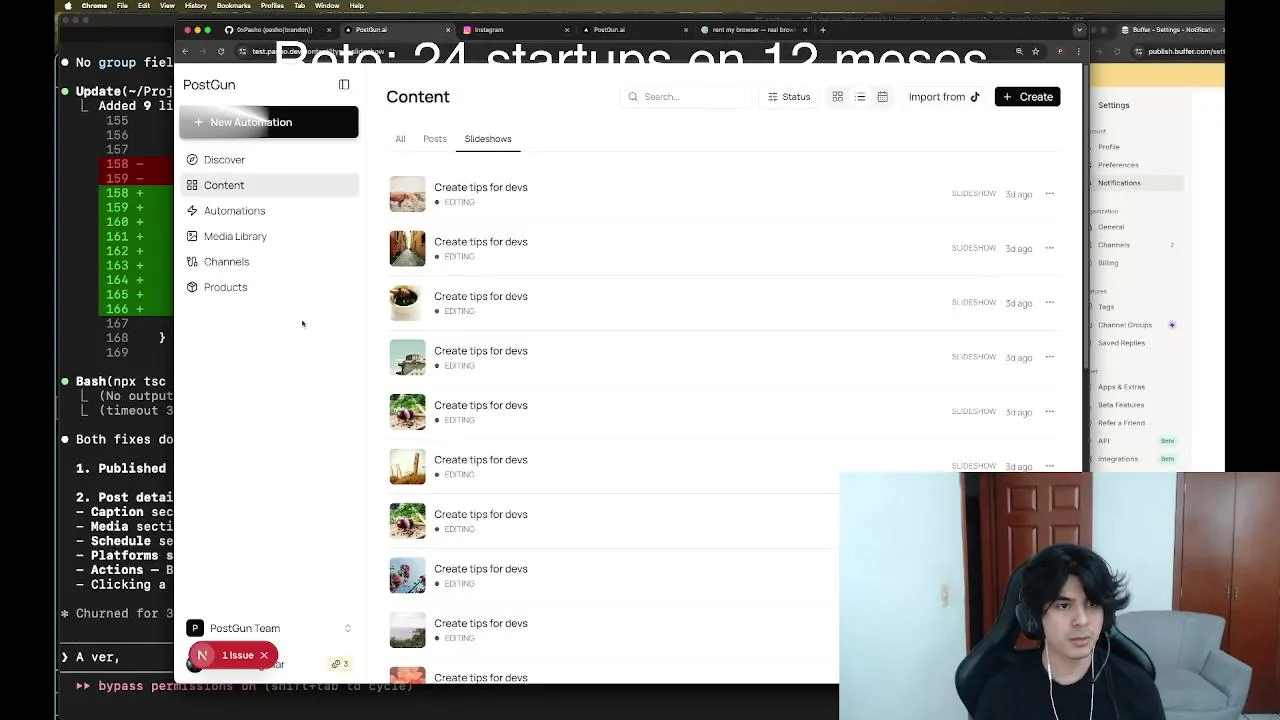1280x720 pixels.
Task: Open General in Buffer settings
Action: pos(1111,227)
